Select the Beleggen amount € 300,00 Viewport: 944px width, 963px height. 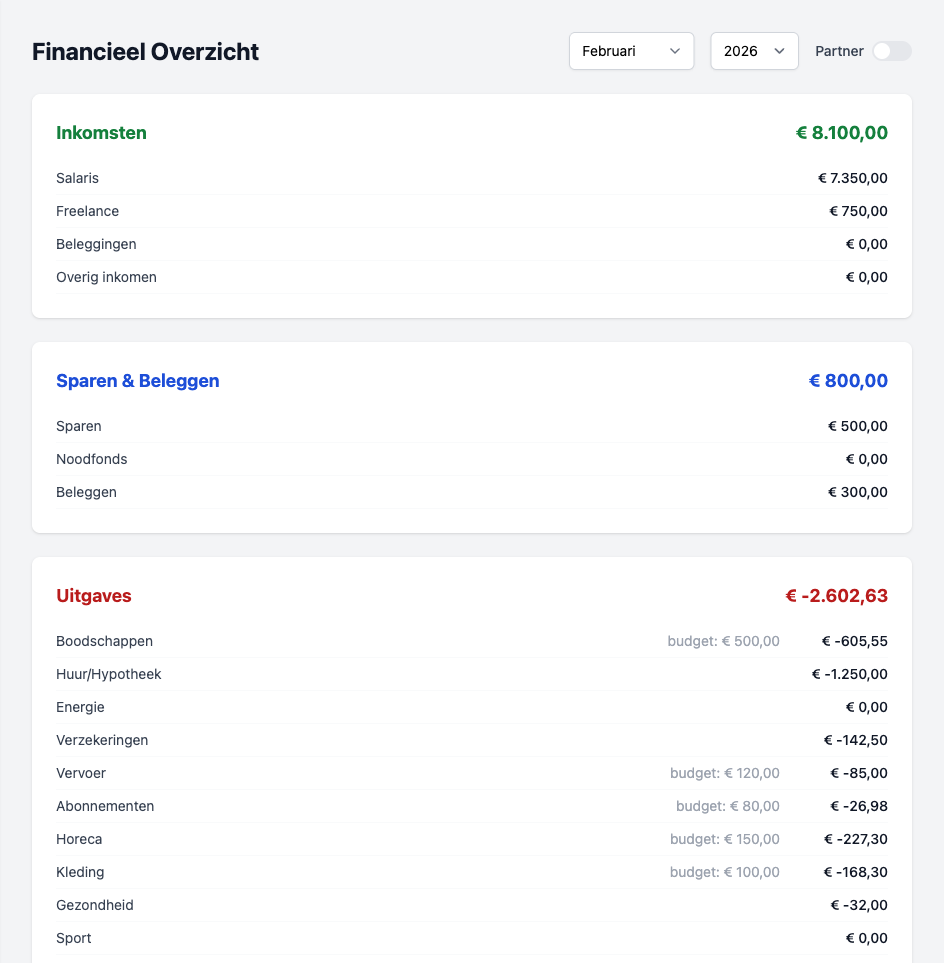click(x=858, y=493)
